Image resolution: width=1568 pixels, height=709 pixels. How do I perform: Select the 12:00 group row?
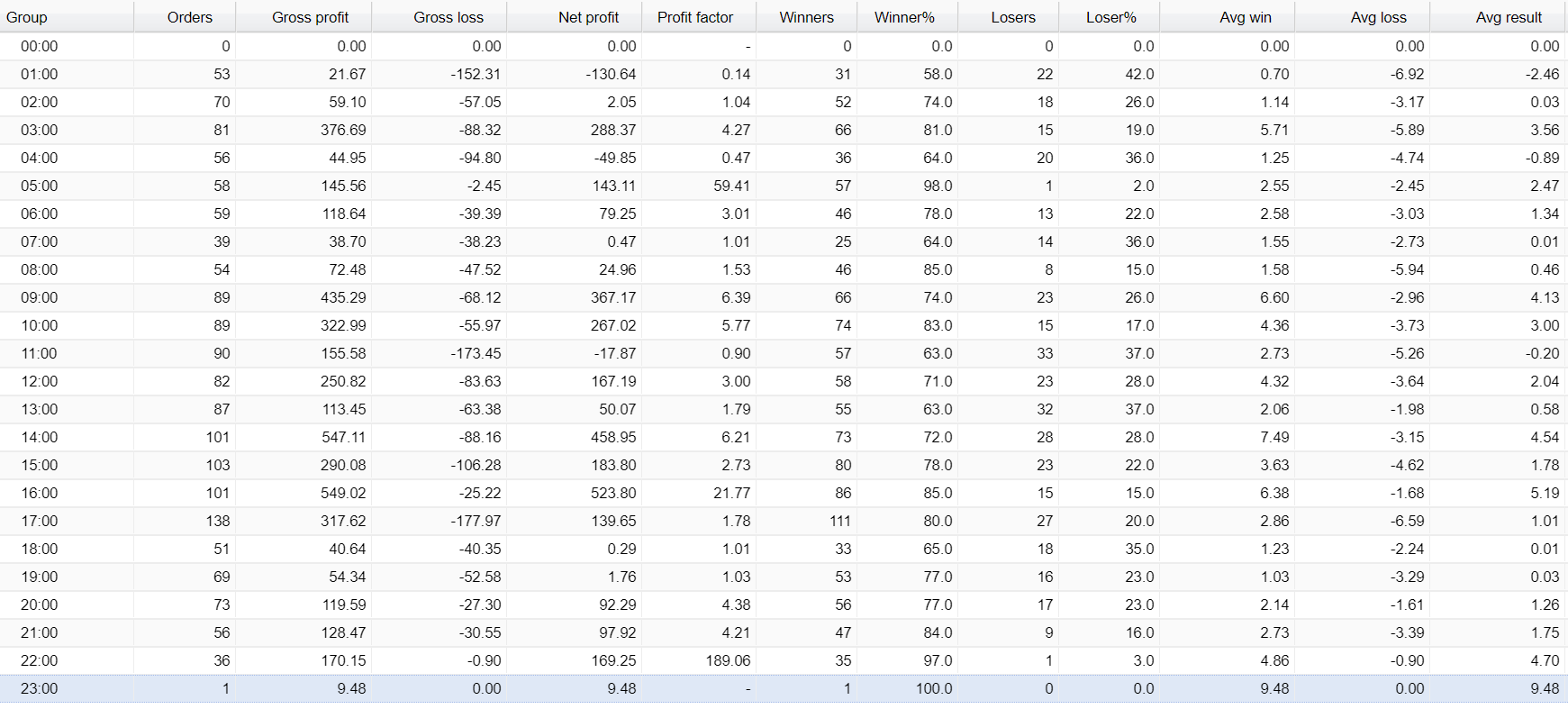pyautogui.click(x=784, y=381)
